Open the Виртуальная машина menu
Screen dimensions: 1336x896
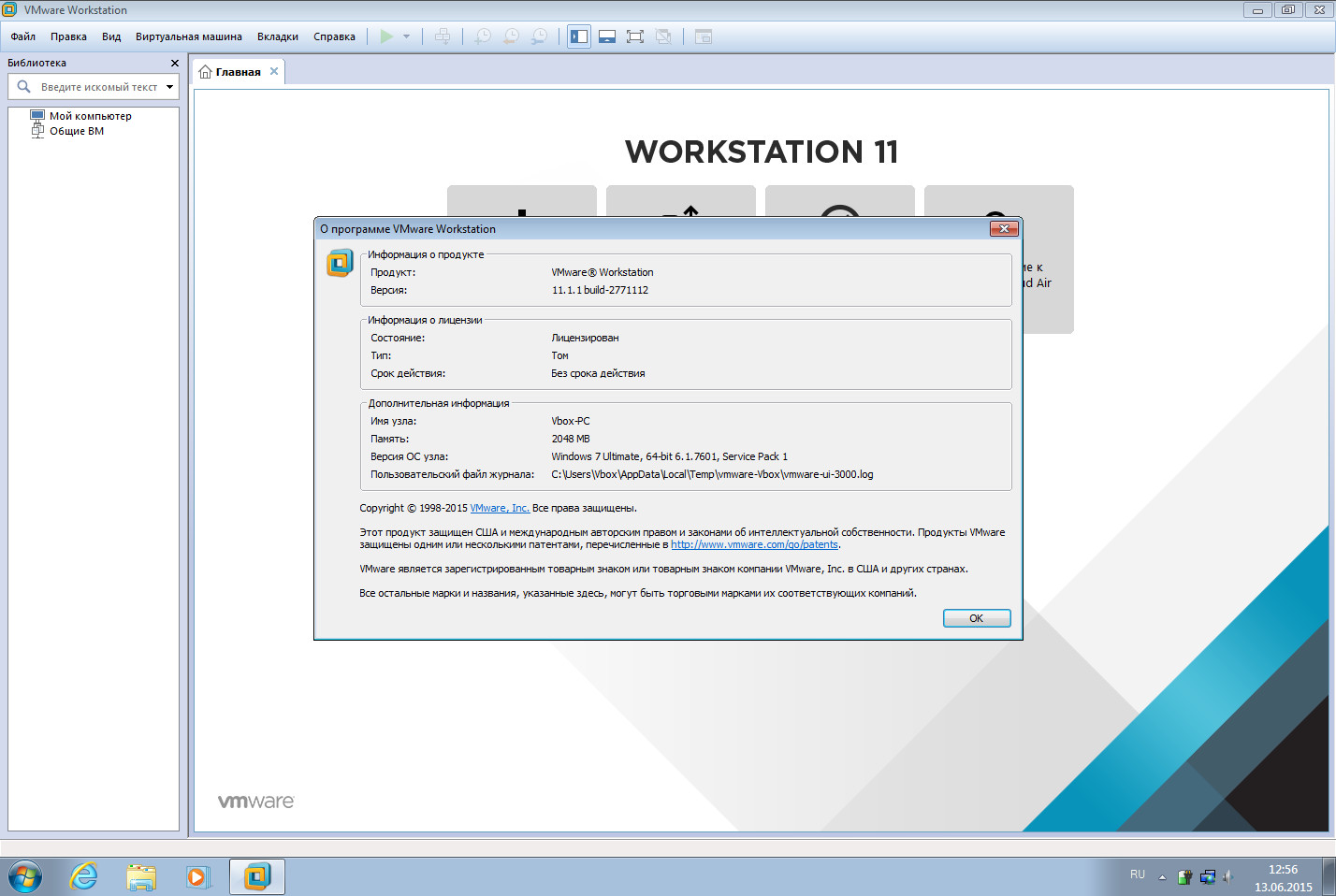pyautogui.click(x=189, y=36)
